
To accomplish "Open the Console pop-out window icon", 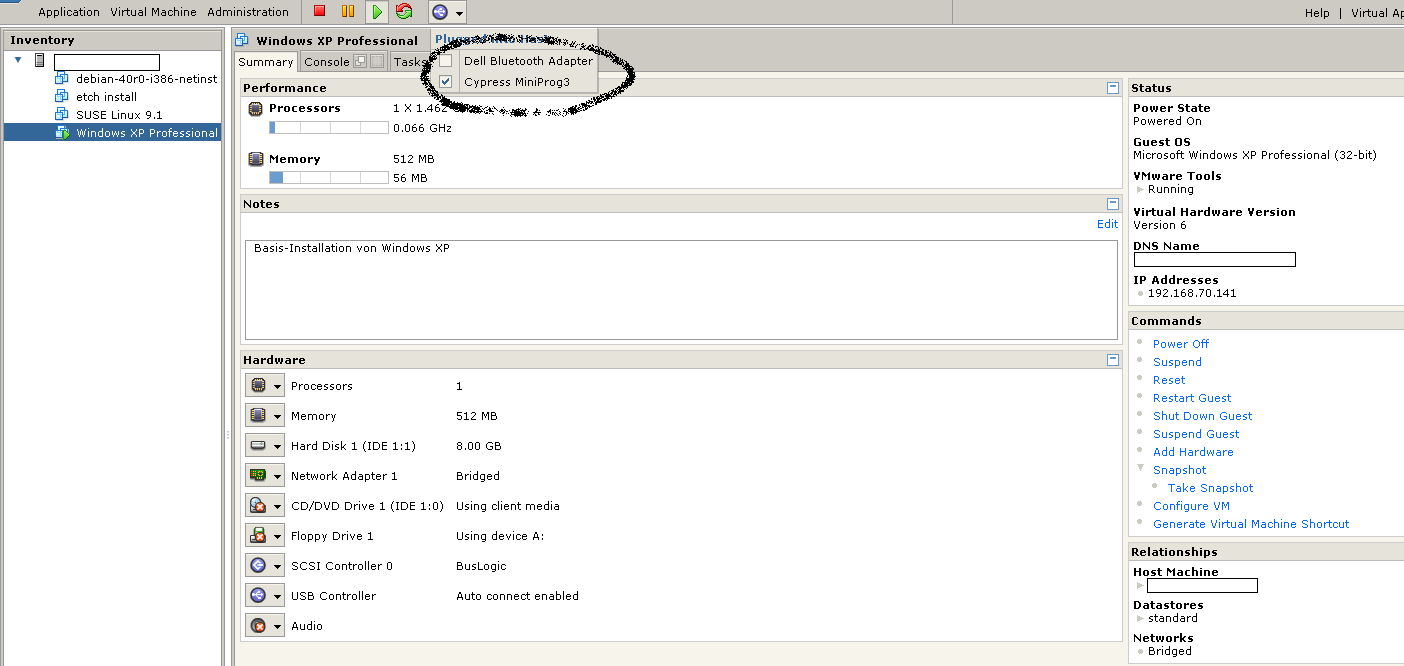I will pyautogui.click(x=360, y=61).
